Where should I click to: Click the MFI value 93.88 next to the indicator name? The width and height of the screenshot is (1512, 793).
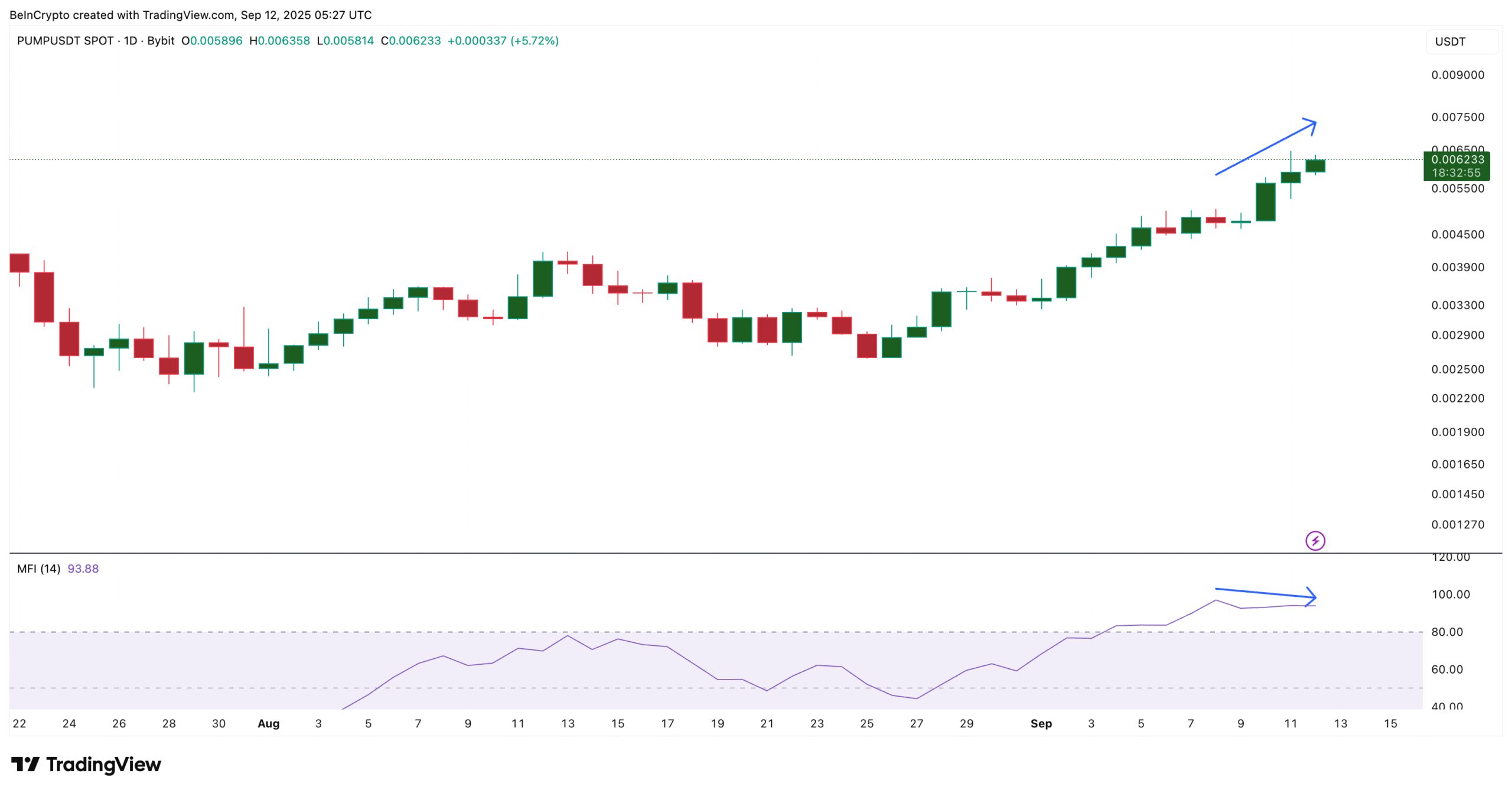pyautogui.click(x=84, y=568)
